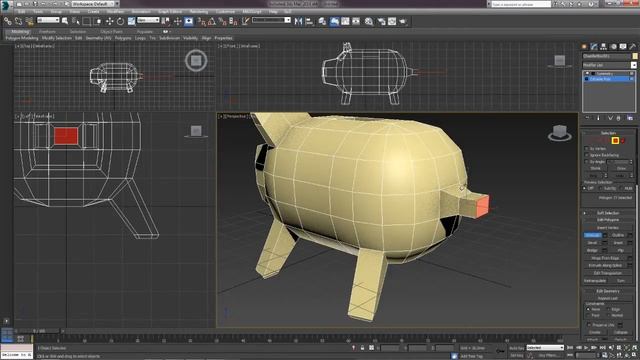Set Constraints to Face radio

[x=588, y=316]
